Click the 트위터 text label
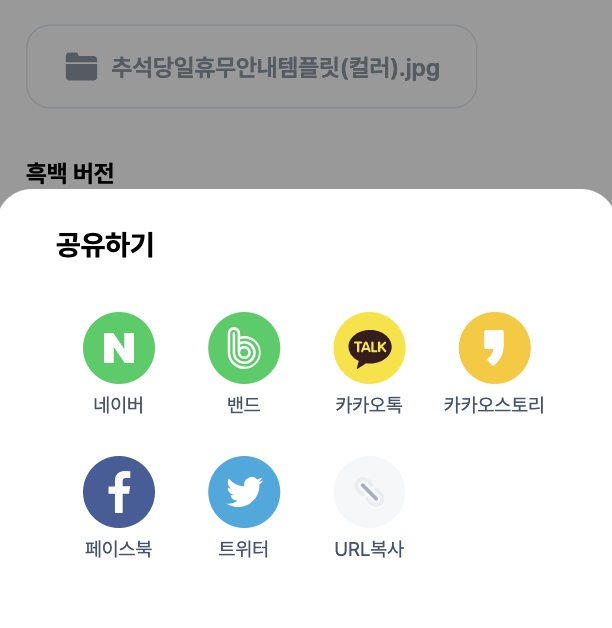 click(x=244, y=549)
